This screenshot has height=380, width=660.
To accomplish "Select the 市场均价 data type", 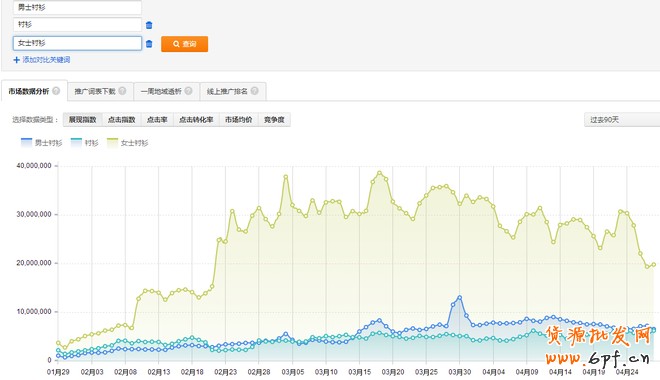I will point(239,120).
